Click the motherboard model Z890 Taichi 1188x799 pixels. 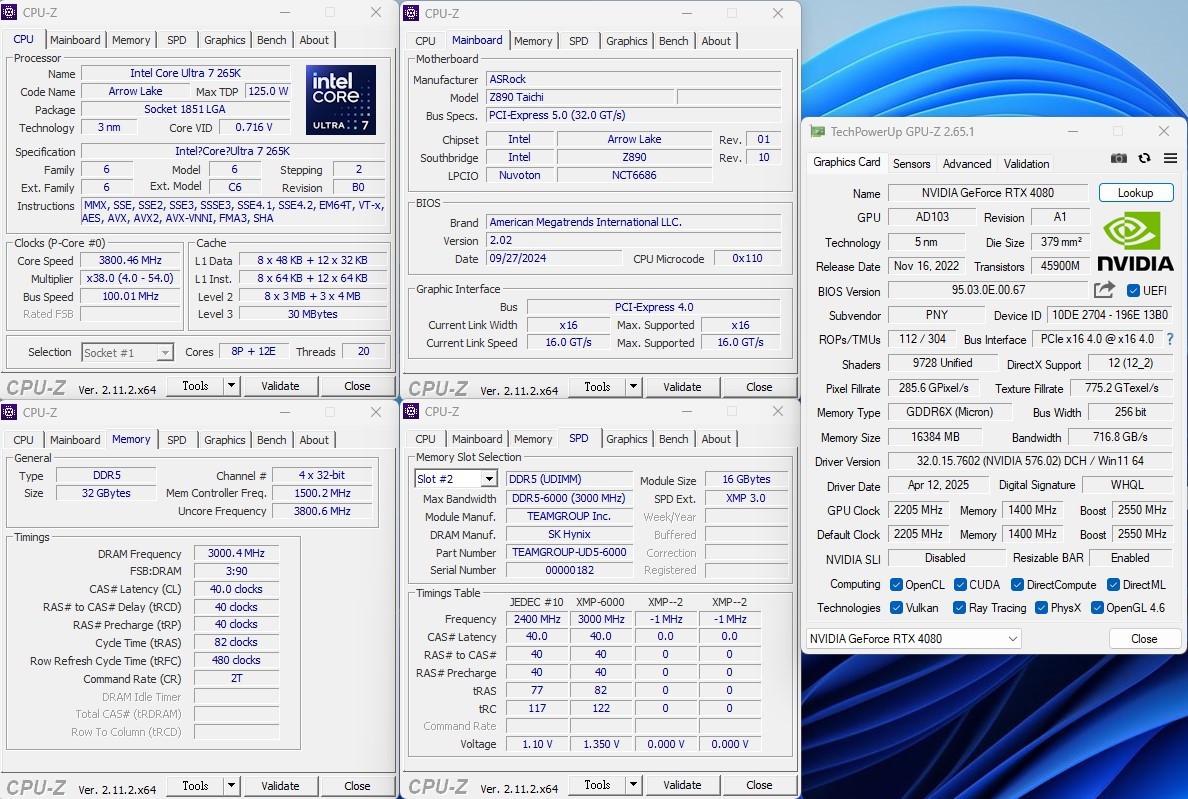tap(580, 97)
